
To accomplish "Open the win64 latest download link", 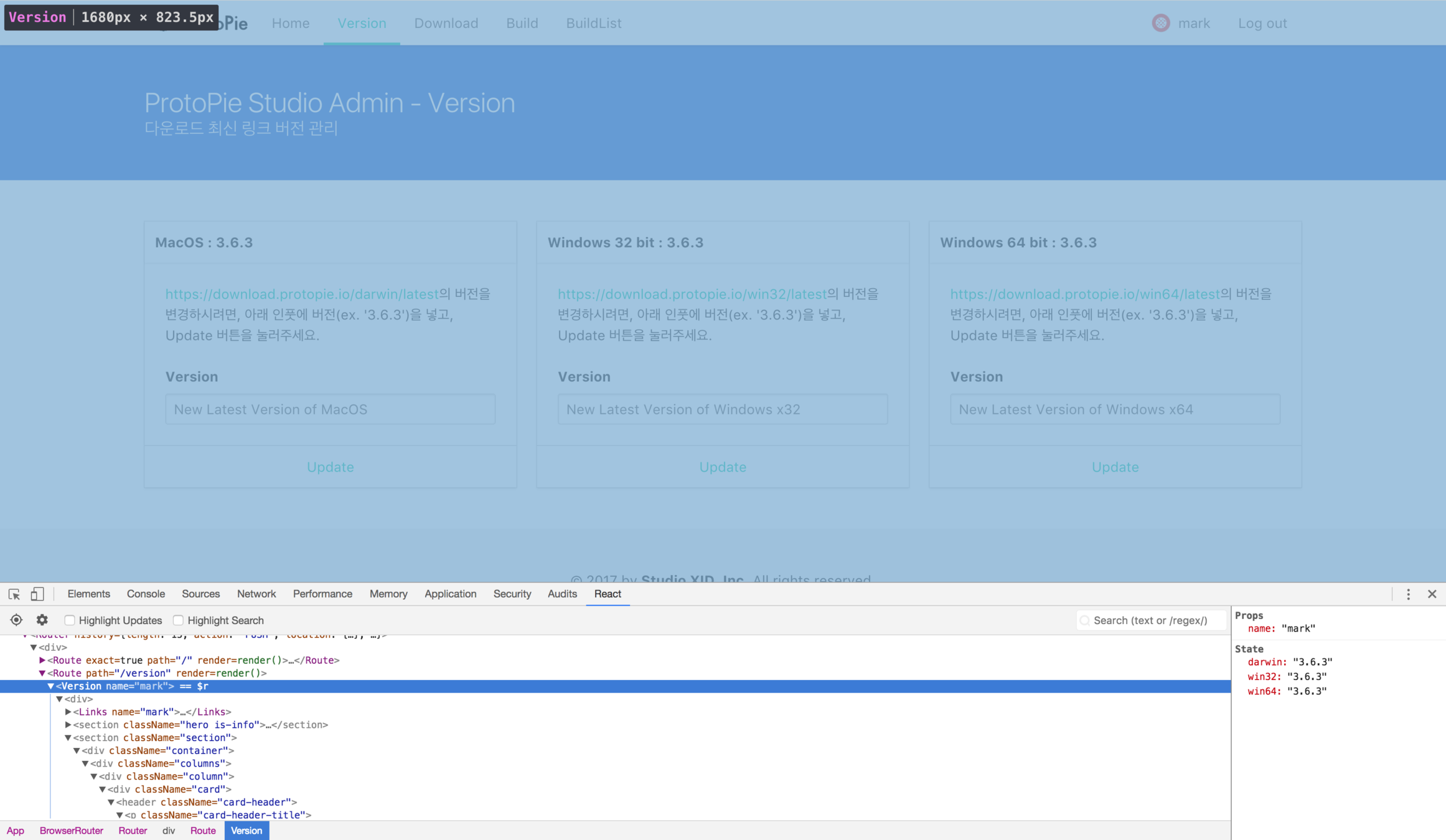I will click(x=1084, y=294).
